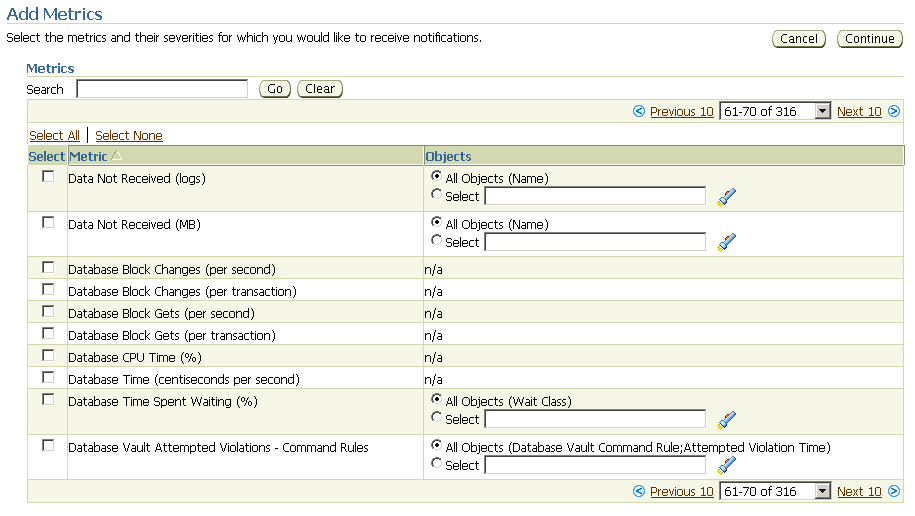Click the Select None link
This screenshot has width=915, height=516.
[x=129, y=136]
